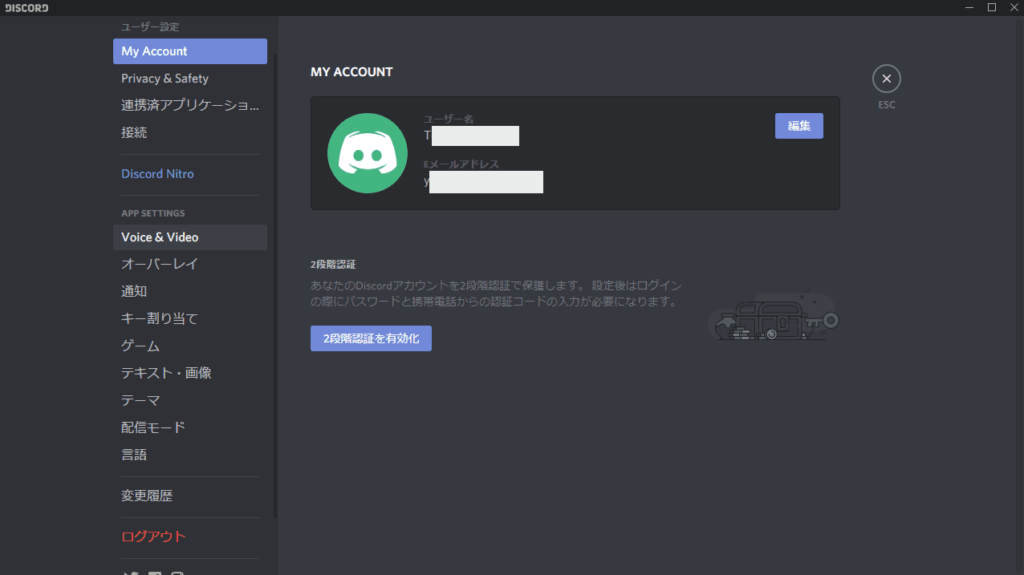View 変更履歴 change log
The height and width of the screenshot is (575, 1024).
pos(190,496)
